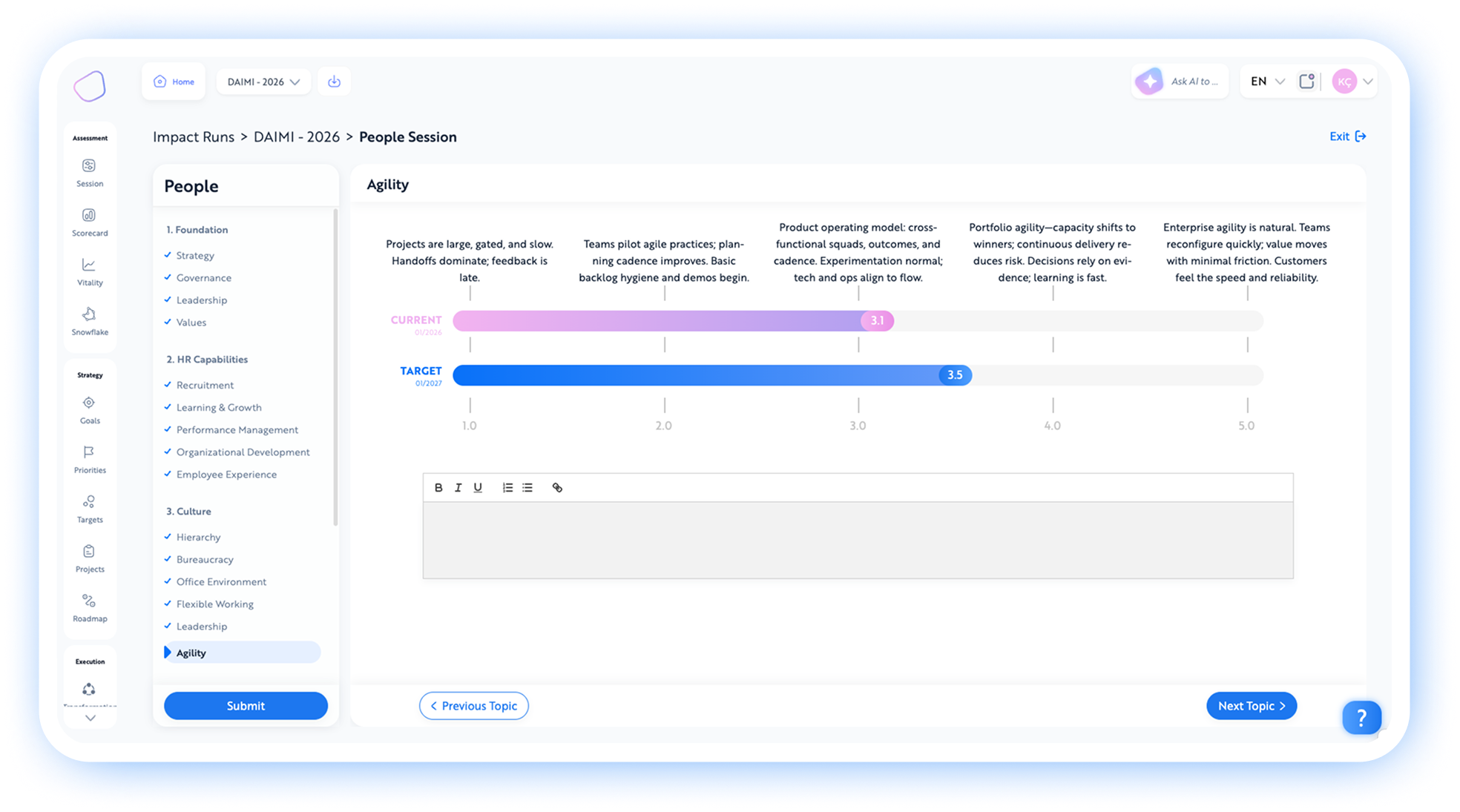Click the download icon in header

tap(334, 82)
